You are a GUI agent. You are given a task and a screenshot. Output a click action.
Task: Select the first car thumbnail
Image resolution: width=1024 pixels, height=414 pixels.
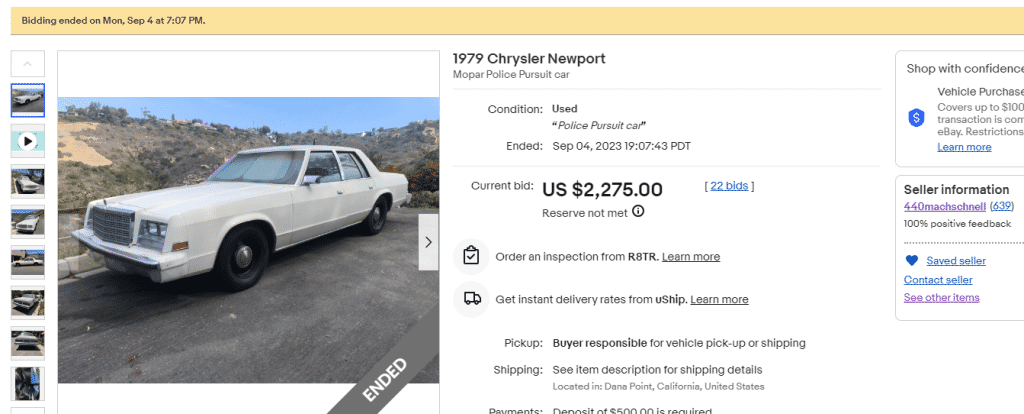coord(27,100)
